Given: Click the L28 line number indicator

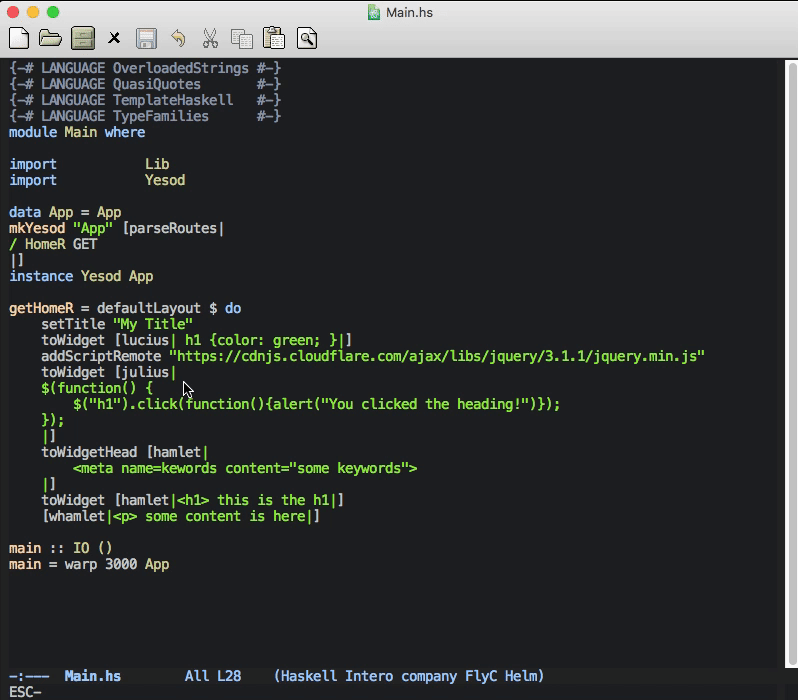Looking at the screenshot, I should coord(229,676).
